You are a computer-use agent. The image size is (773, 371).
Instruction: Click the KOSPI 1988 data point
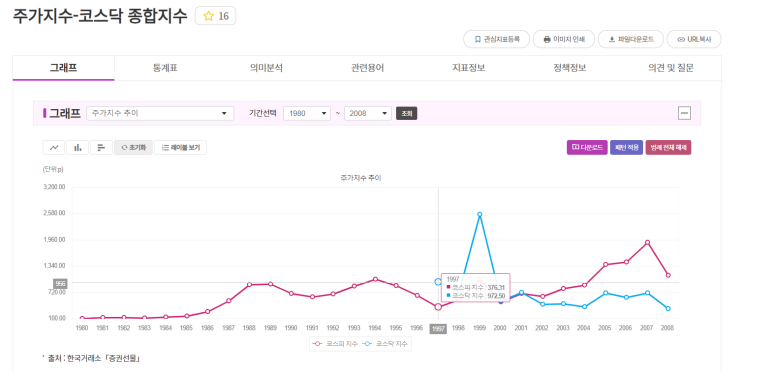(x=249, y=284)
